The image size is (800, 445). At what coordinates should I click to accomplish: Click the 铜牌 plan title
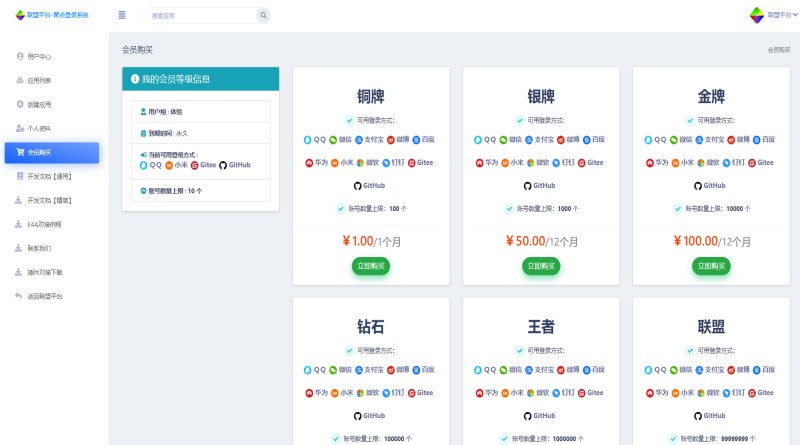tap(371, 96)
